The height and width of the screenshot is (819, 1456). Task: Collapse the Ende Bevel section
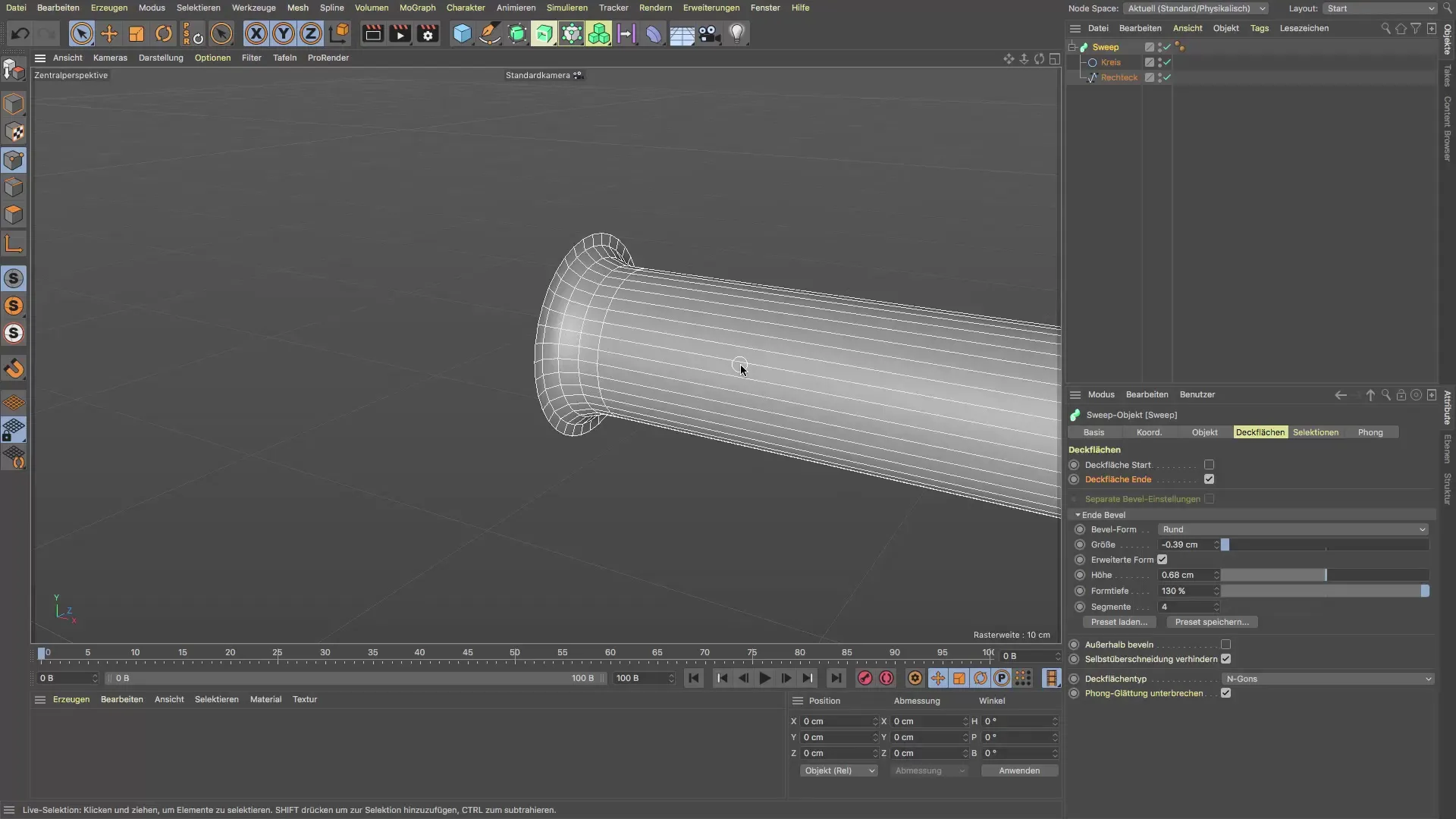(1078, 515)
